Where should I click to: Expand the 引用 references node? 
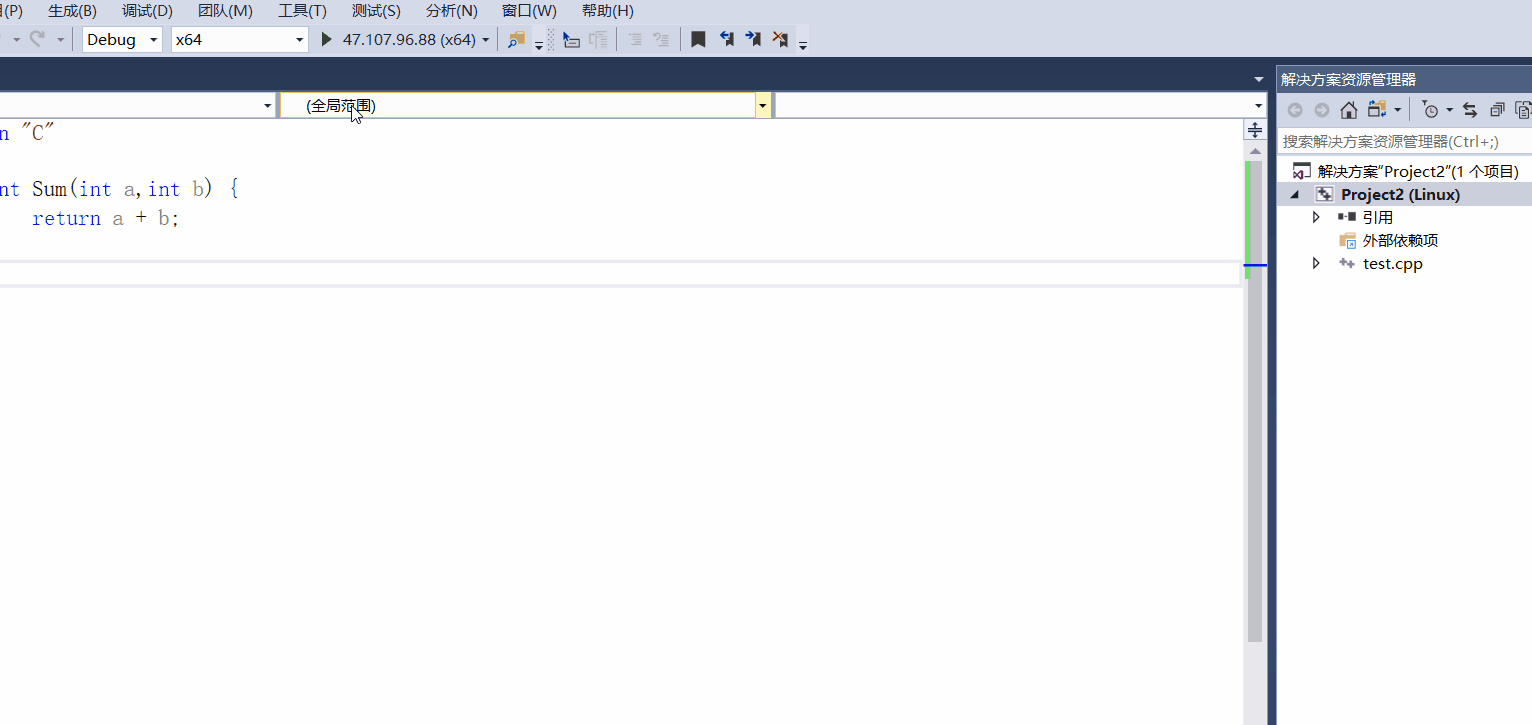1316,217
